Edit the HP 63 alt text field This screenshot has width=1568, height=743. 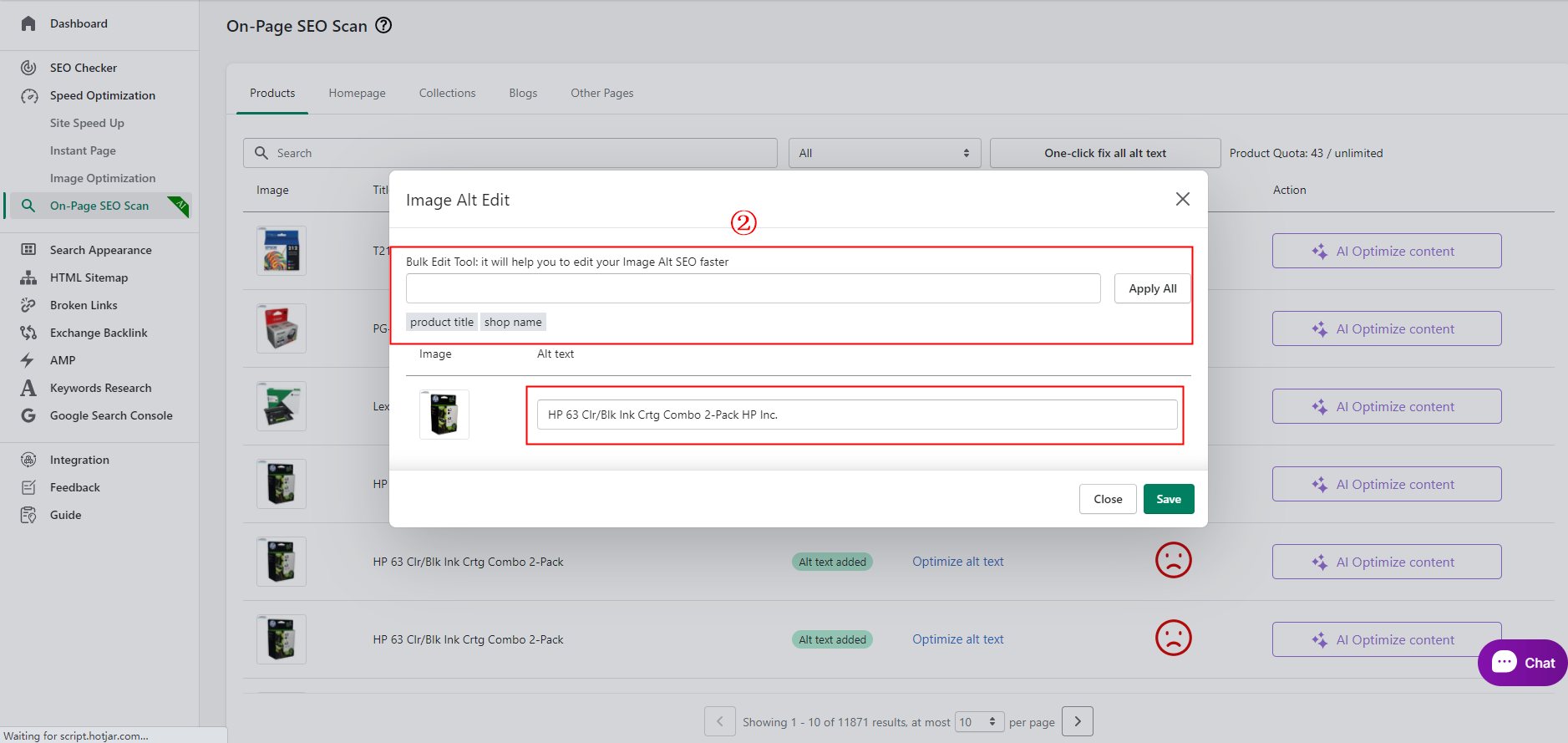857,415
